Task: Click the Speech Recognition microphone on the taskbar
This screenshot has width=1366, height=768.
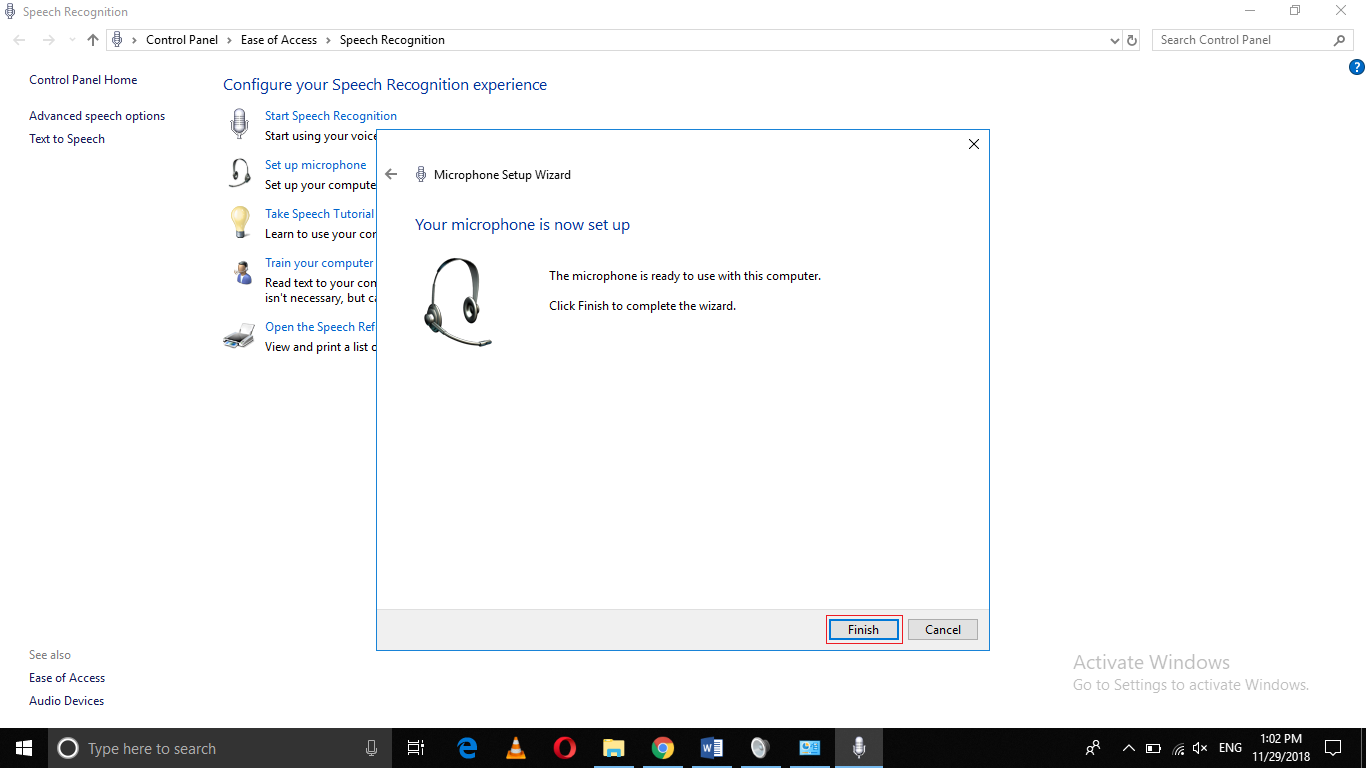Action: [x=858, y=747]
